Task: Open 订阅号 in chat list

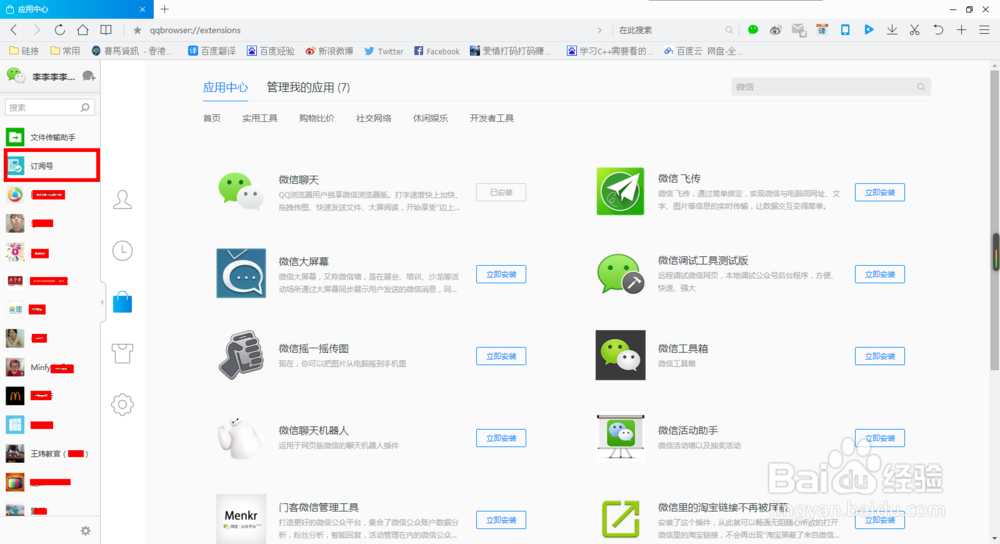Action: (x=52, y=166)
